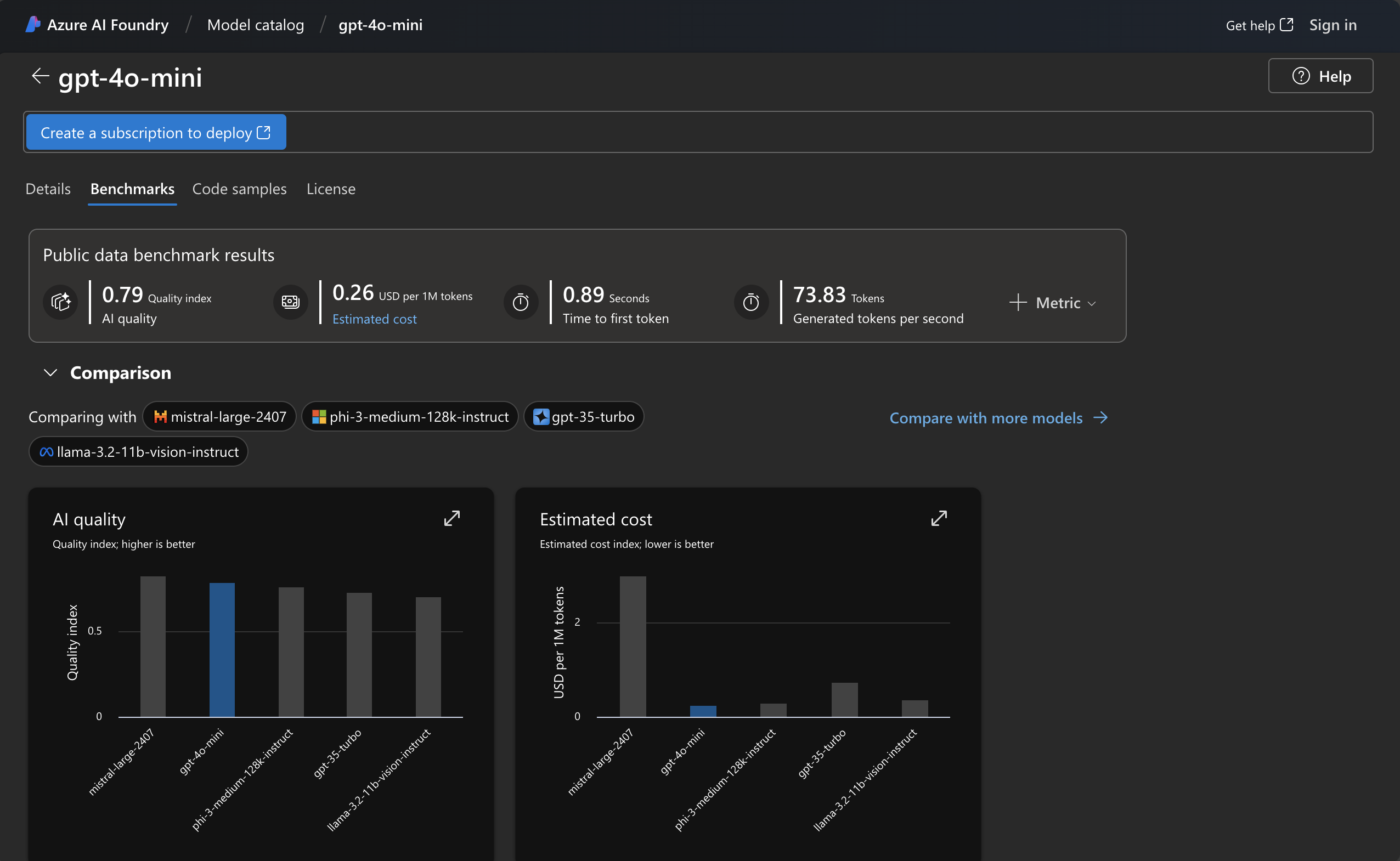The image size is (1400, 861).
Task: Click the Mistral logo on mistral-large-2407 chip
Action: click(161, 417)
